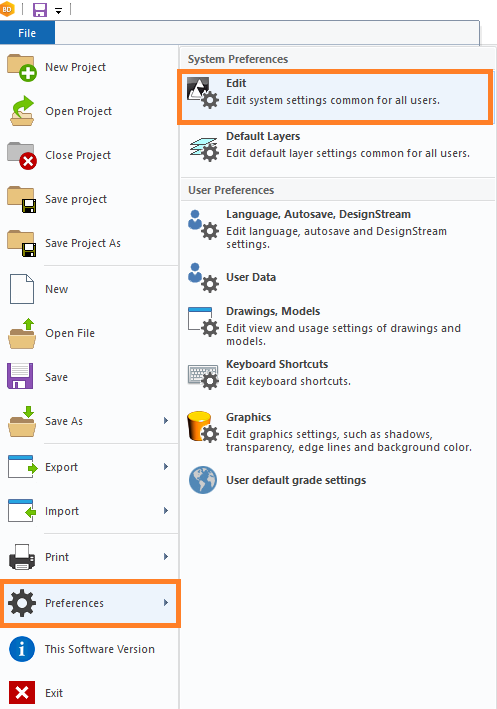Click the New Project folder icon
497x709 pixels.
tap(22, 67)
